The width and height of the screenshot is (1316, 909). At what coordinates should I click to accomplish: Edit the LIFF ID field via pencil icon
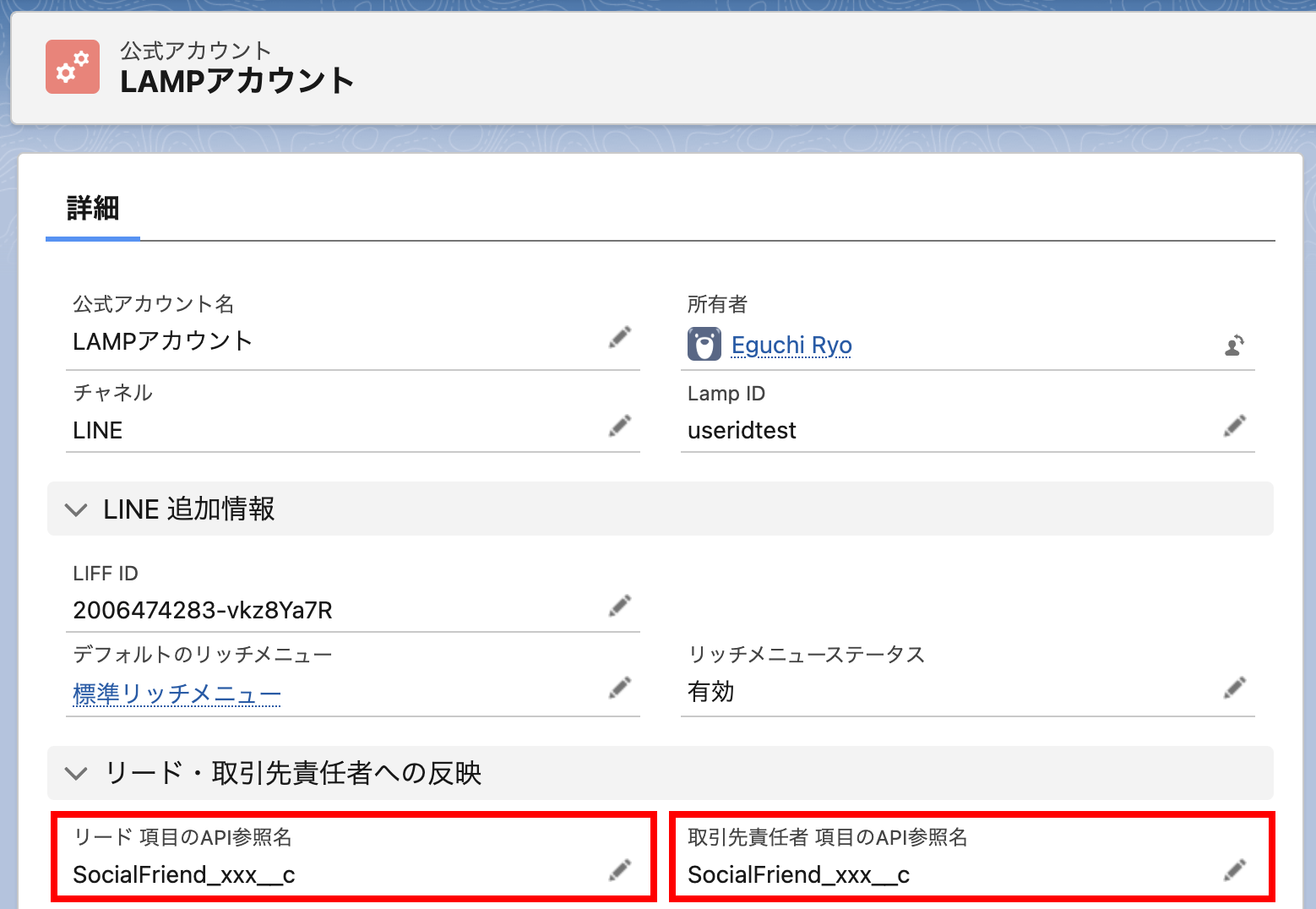[x=620, y=606]
